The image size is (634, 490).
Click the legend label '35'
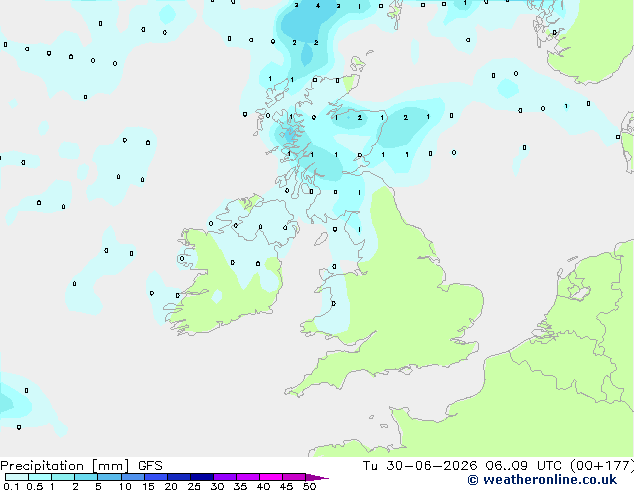click(x=240, y=486)
